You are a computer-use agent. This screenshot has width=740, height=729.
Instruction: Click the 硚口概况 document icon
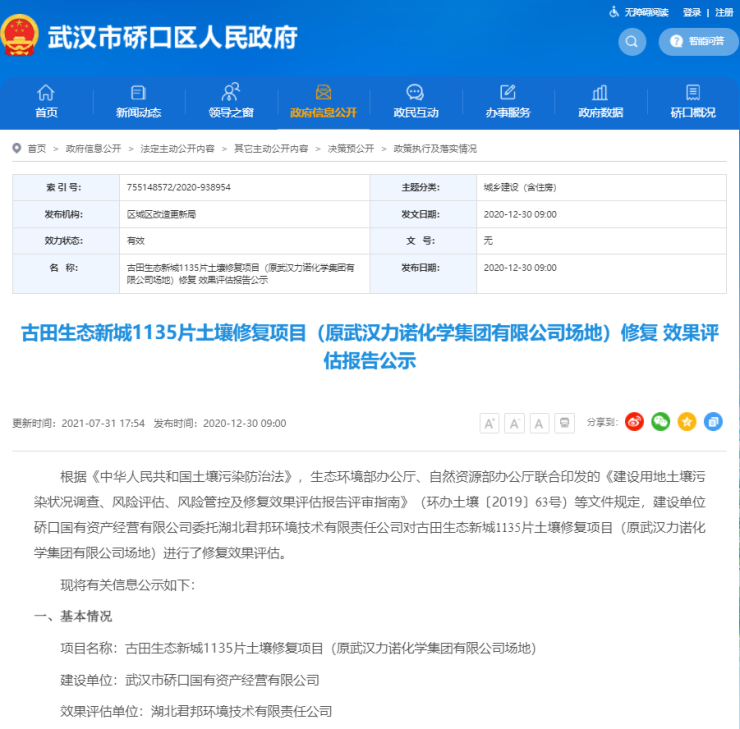[x=693, y=92]
